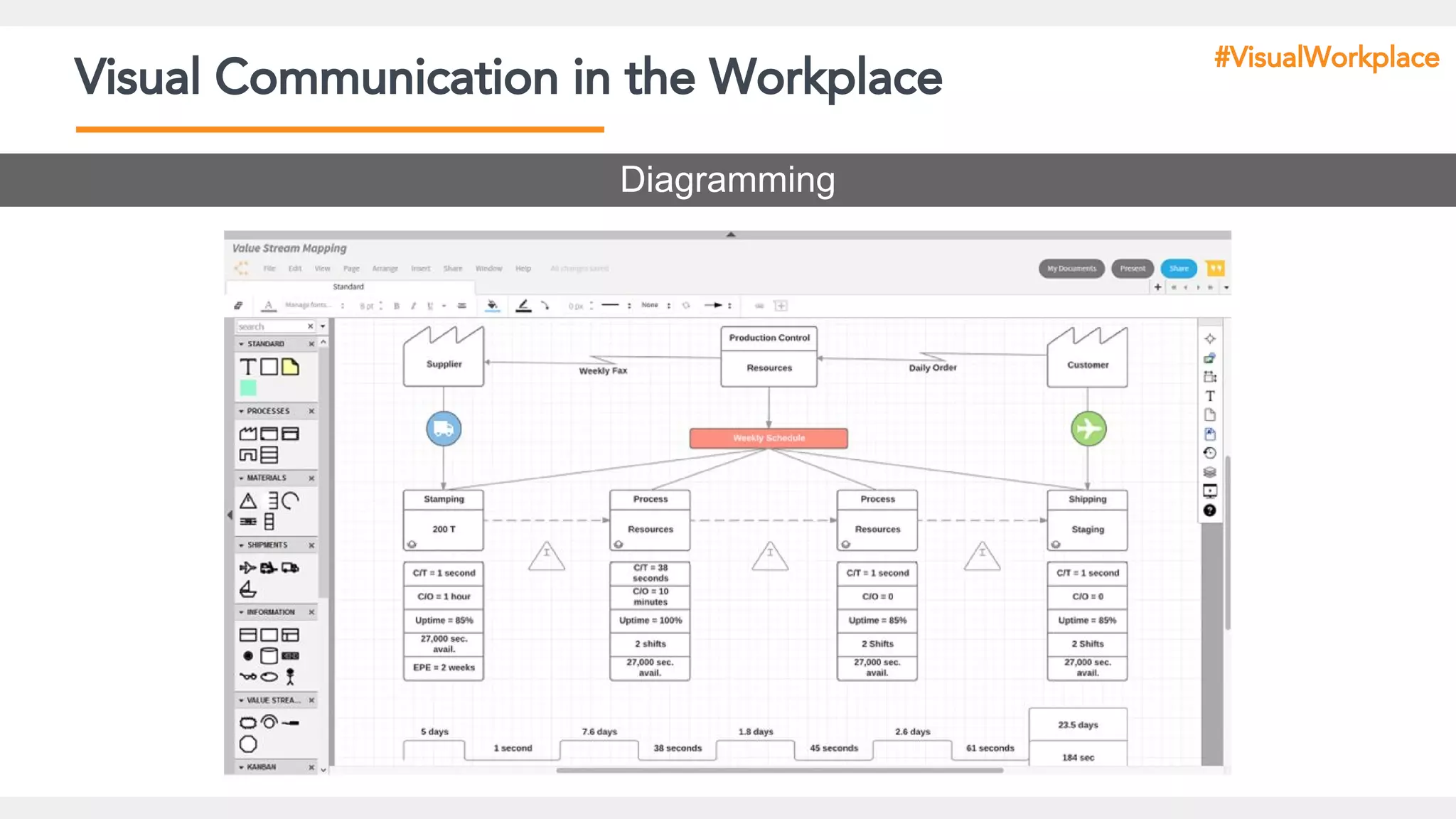Viewport: 1456px width, 819px height.
Task: Pick the inventory triangle shape in Materials
Action: [247, 501]
